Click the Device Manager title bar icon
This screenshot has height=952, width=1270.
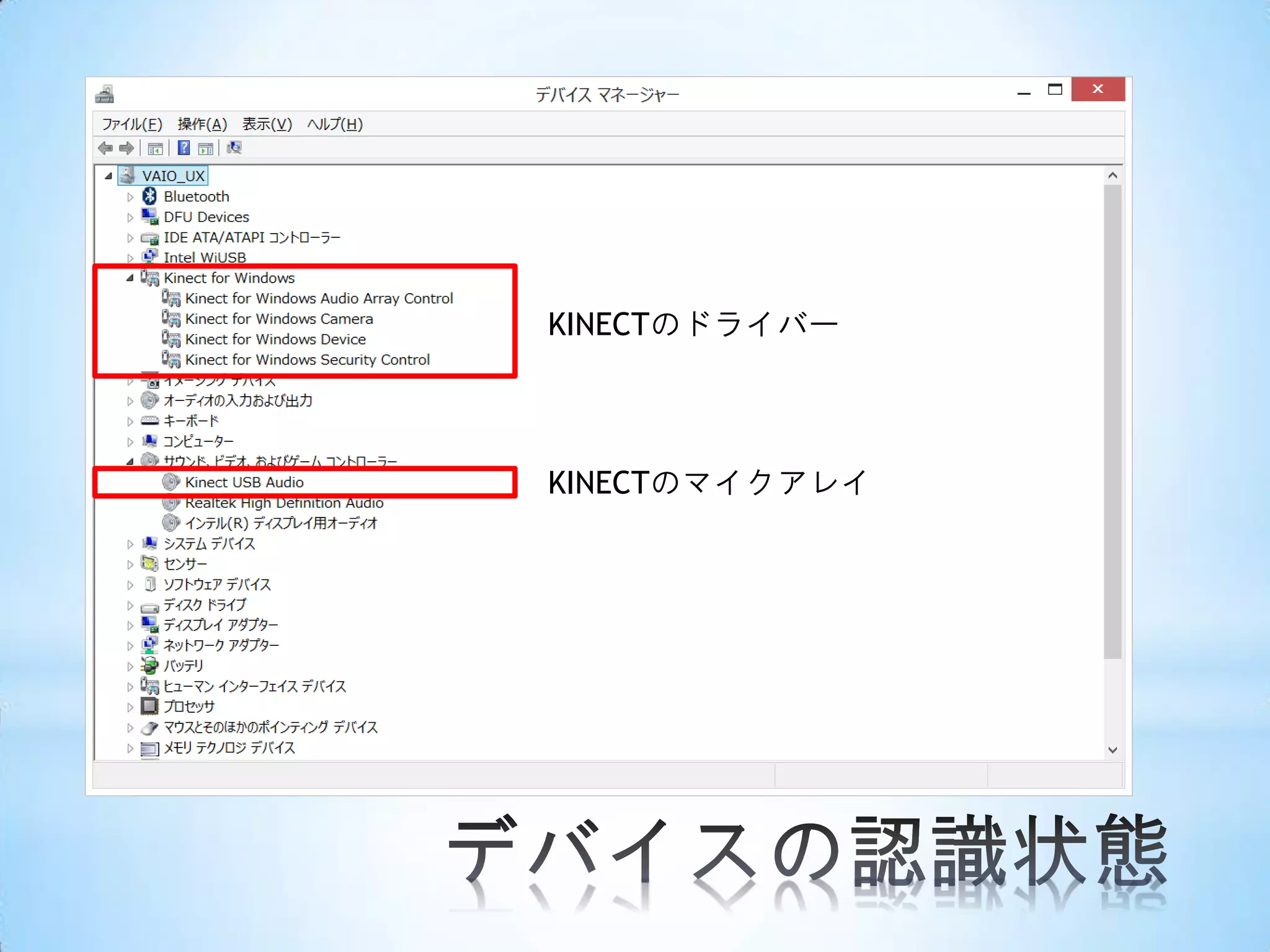coord(105,94)
